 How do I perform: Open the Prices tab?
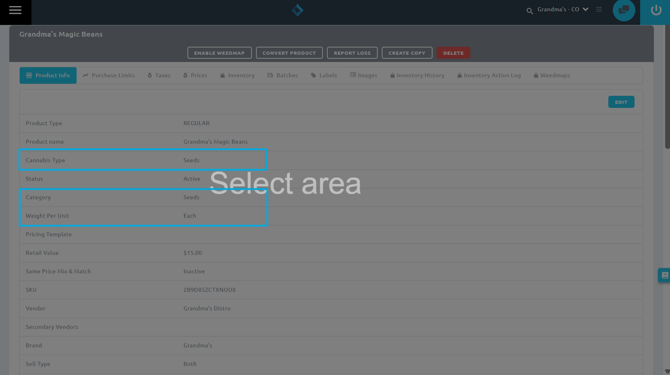[x=195, y=75]
